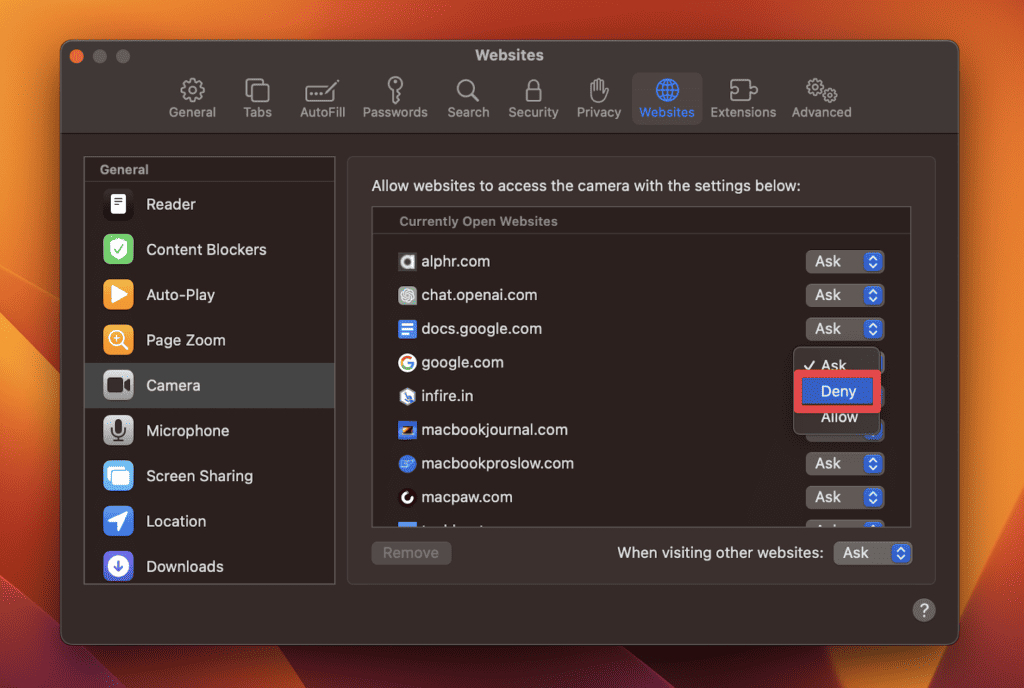Viewport: 1024px width, 688px height.
Task: Select the Camera icon in sidebar
Action: 118,385
